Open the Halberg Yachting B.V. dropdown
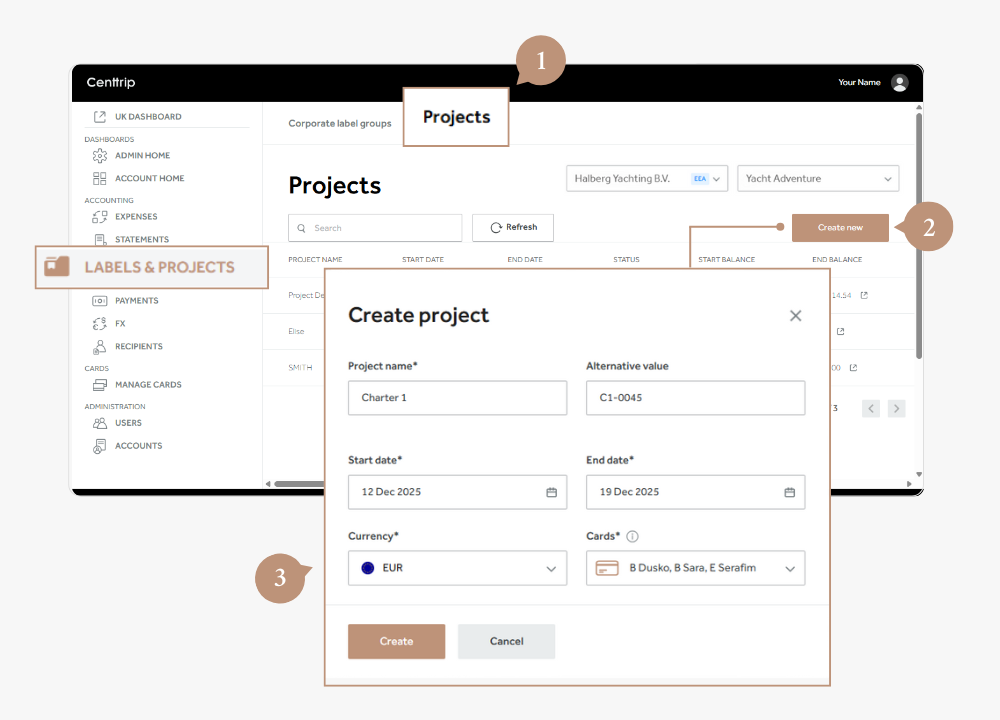Image resolution: width=1000 pixels, height=720 pixels. tap(716, 179)
